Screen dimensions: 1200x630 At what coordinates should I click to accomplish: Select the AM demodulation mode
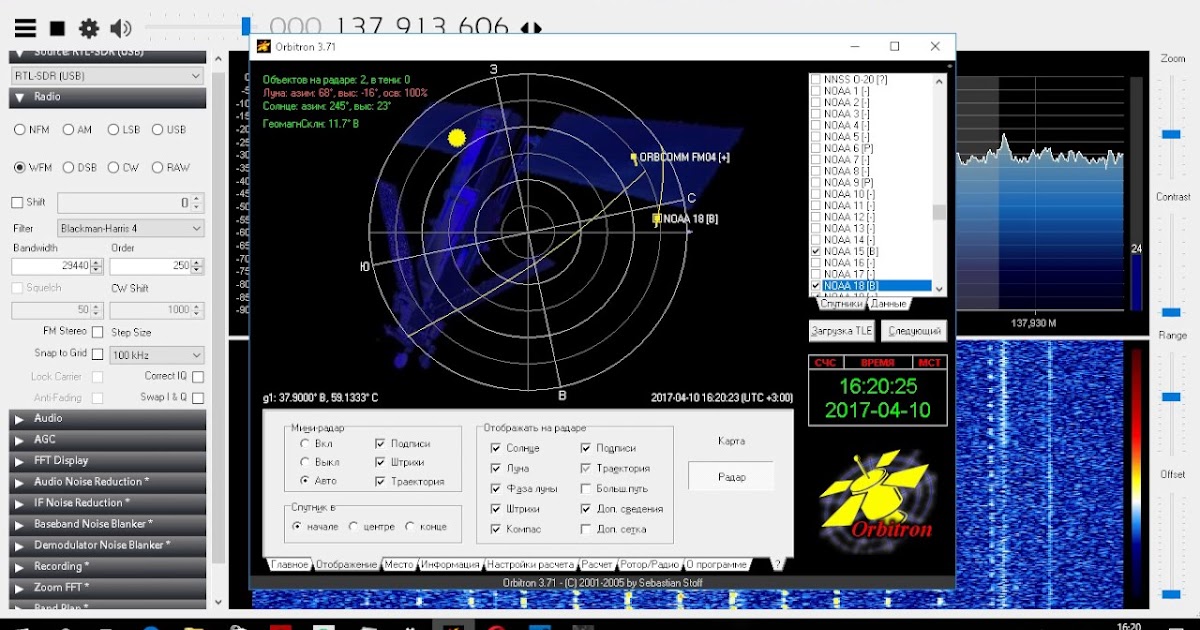pyautogui.click(x=68, y=130)
